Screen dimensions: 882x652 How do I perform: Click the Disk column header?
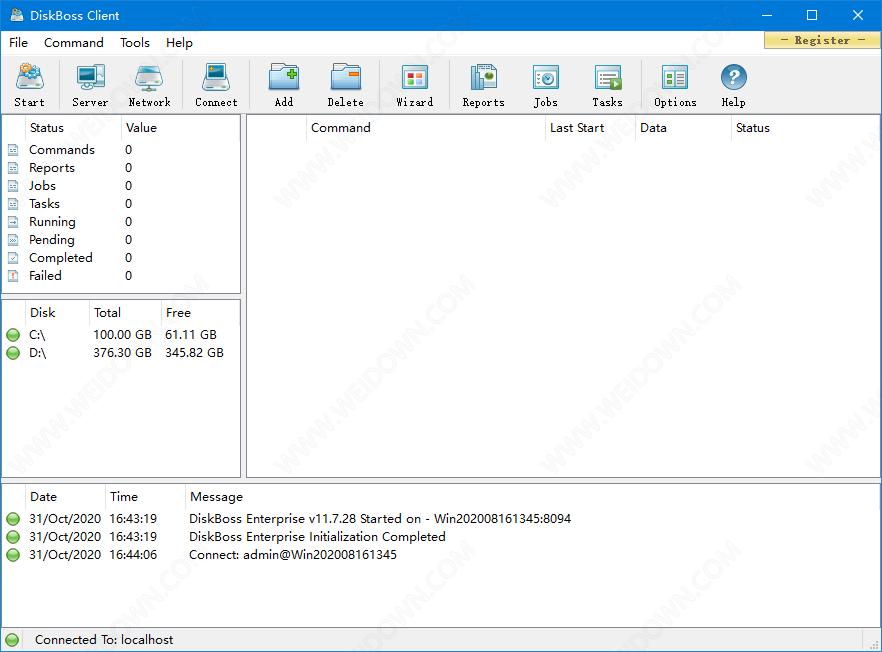[57, 313]
